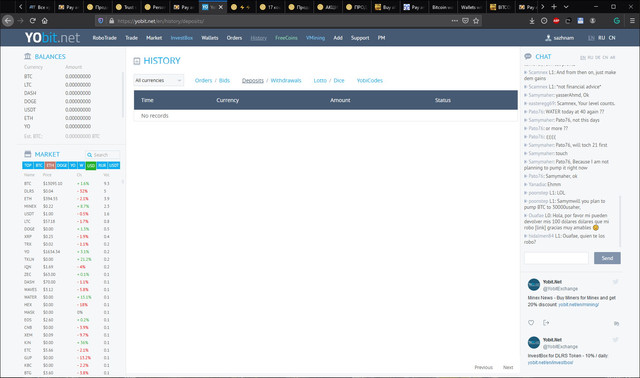Switch chat language to RU

tap(590, 58)
